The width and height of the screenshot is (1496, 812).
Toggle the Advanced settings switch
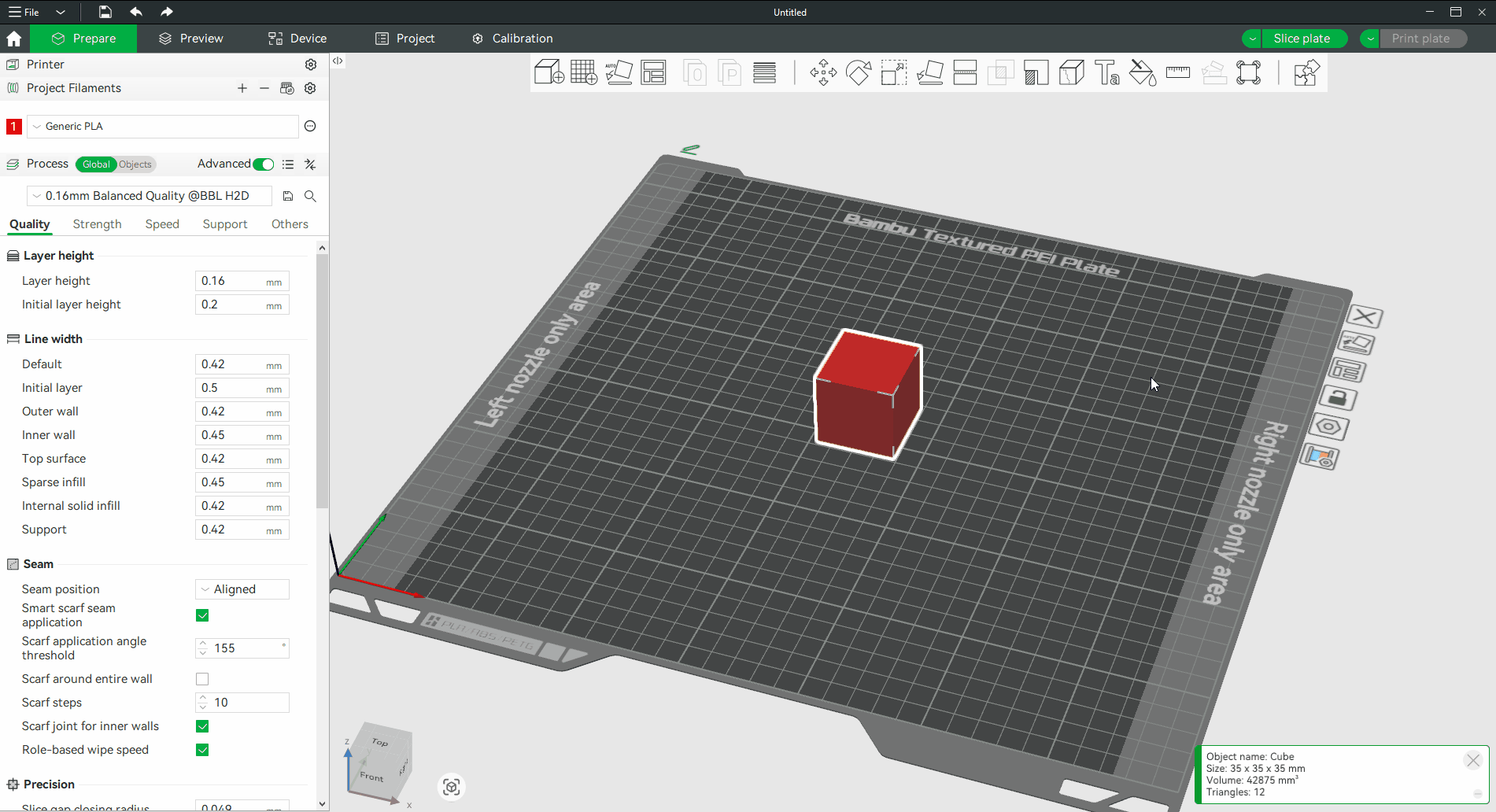click(x=264, y=164)
